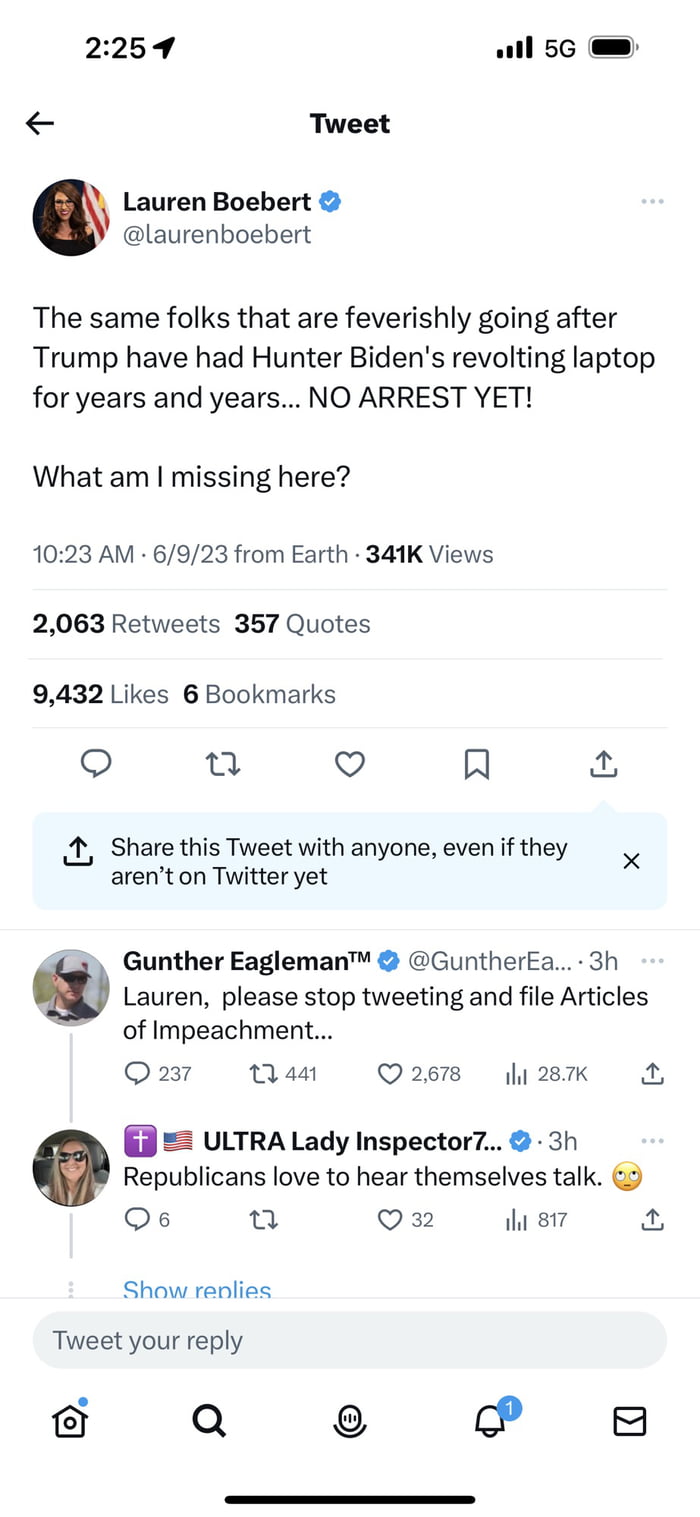Open more options for main tweet
Image resolution: width=700 pixels, height=1517 pixels.
[652, 202]
